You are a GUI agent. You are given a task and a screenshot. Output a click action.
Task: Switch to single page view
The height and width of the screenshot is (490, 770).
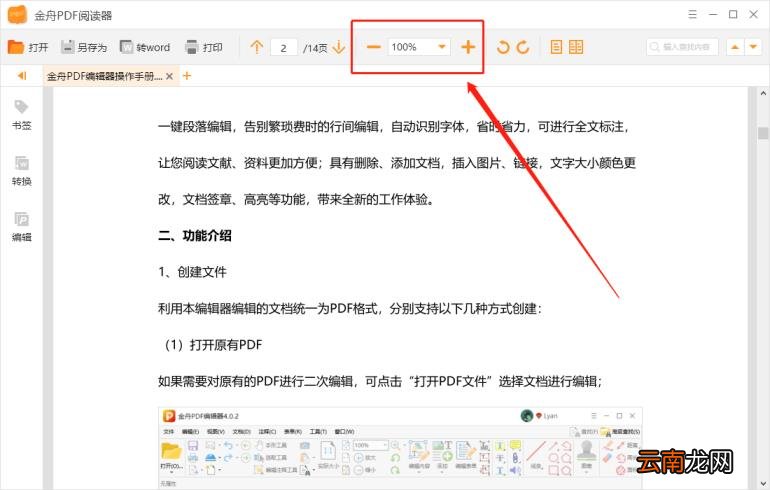(556, 47)
